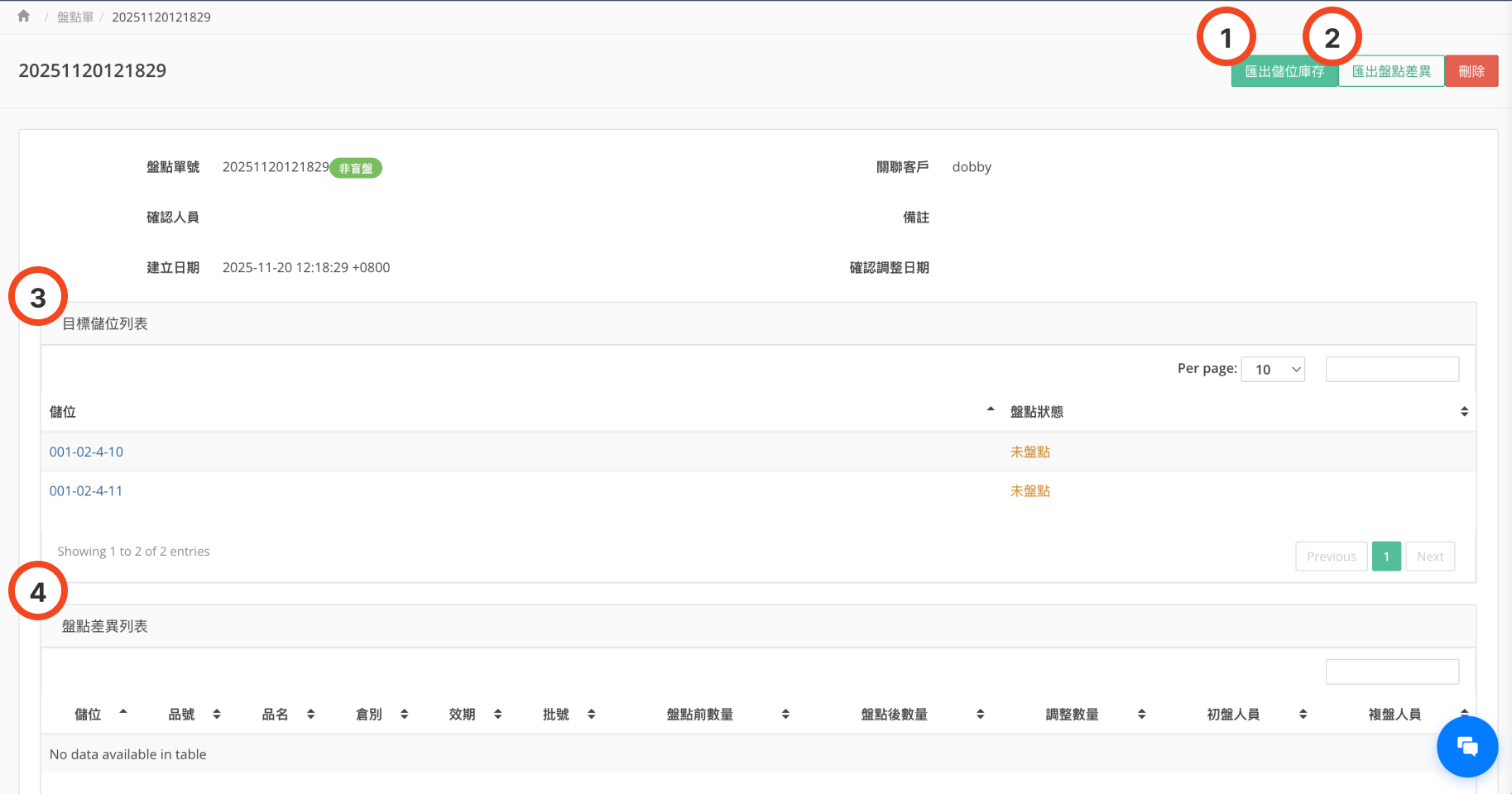Go to 盤點單 breadcrumb link
This screenshot has height=794, width=1512.
pyautogui.click(x=74, y=17)
